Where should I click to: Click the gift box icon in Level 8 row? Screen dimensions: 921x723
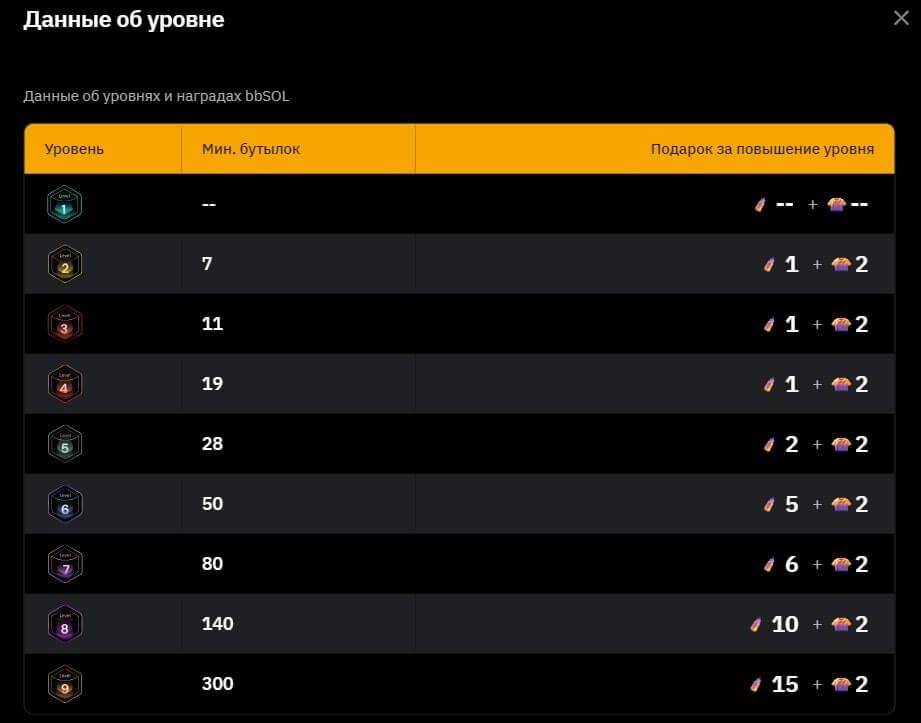click(x=840, y=625)
